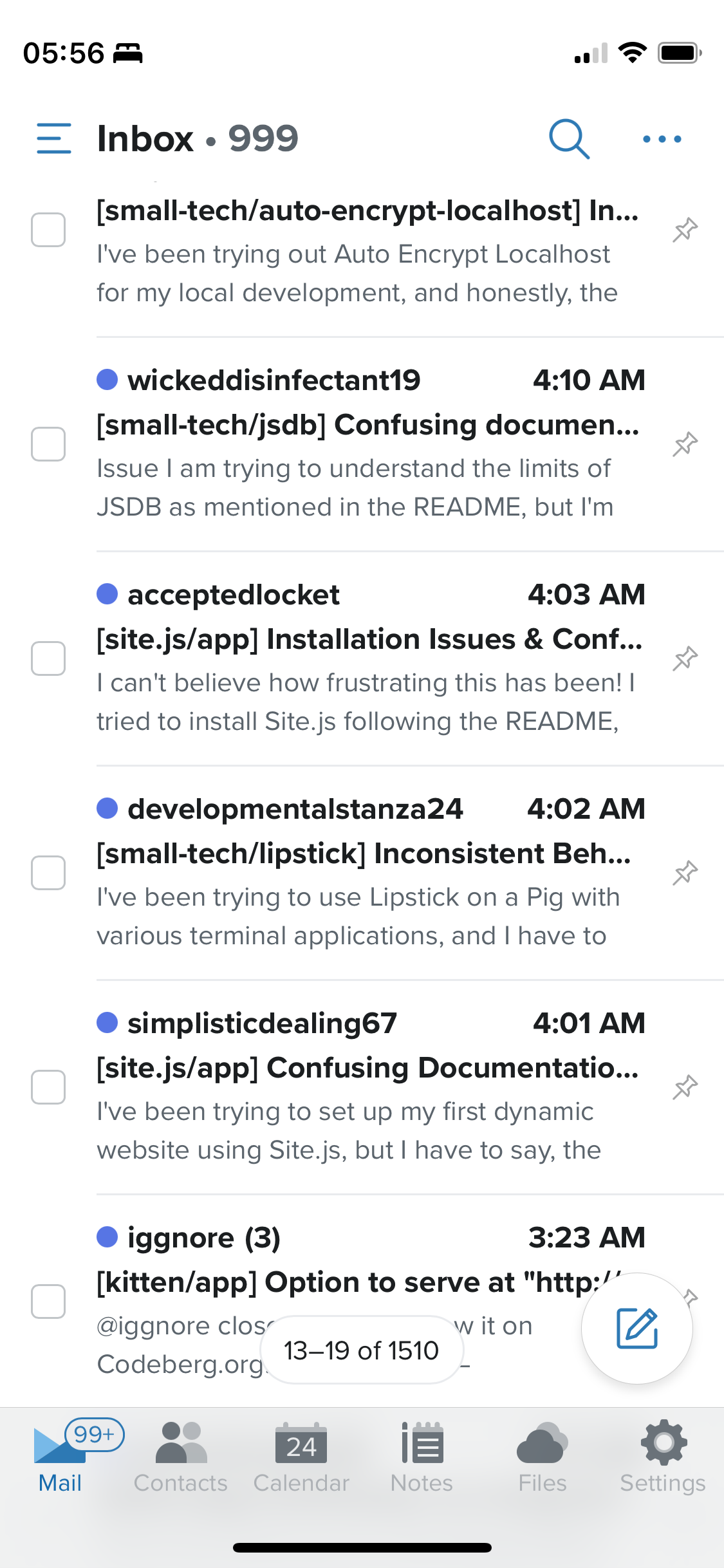Viewport: 724px width, 1568px height.
Task: Tap preview text mentioning JSDB README limits
Action: [355, 487]
